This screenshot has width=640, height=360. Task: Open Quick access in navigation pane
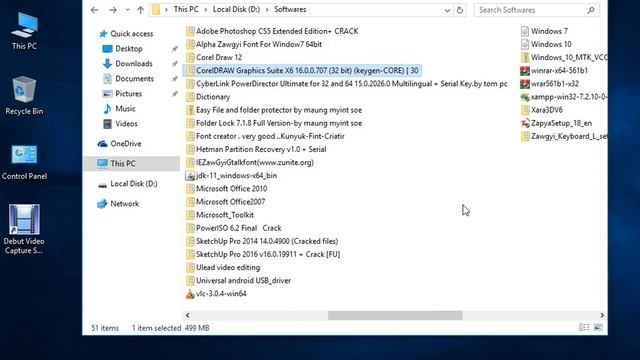(126, 34)
